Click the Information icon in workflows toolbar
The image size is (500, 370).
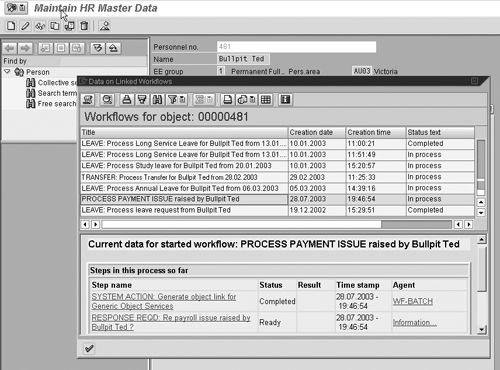click(x=285, y=100)
